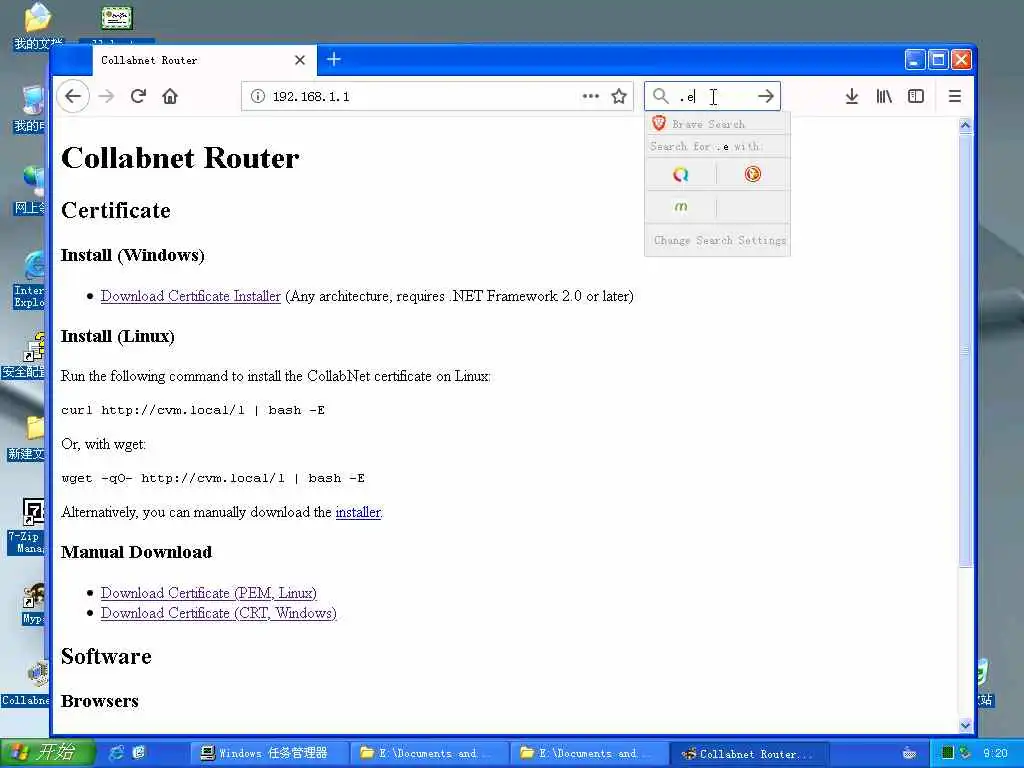The height and width of the screenshot is (768, 1024).
Task: Open Download Certificate Installer link
Action: pos(191,296)
